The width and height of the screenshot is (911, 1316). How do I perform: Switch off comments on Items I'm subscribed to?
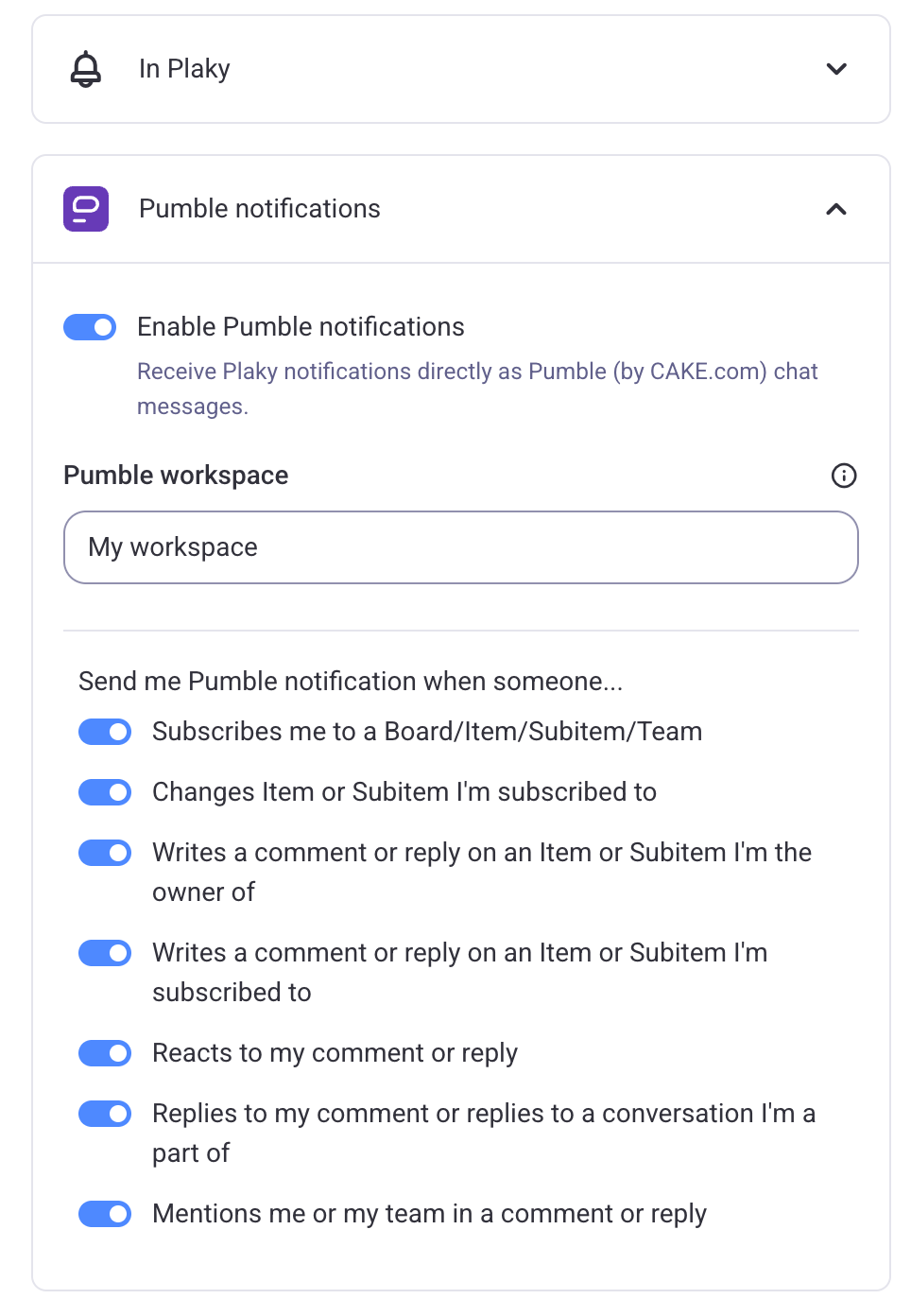(105, 953)
